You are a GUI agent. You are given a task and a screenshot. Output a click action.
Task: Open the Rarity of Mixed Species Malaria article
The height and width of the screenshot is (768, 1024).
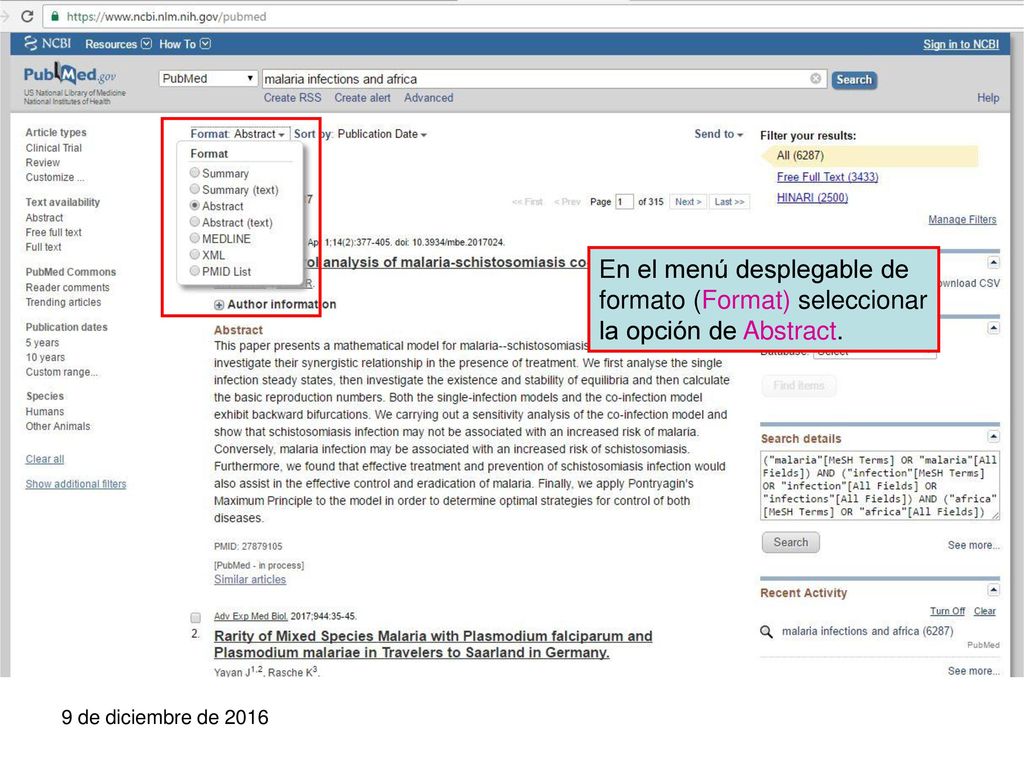433,644
